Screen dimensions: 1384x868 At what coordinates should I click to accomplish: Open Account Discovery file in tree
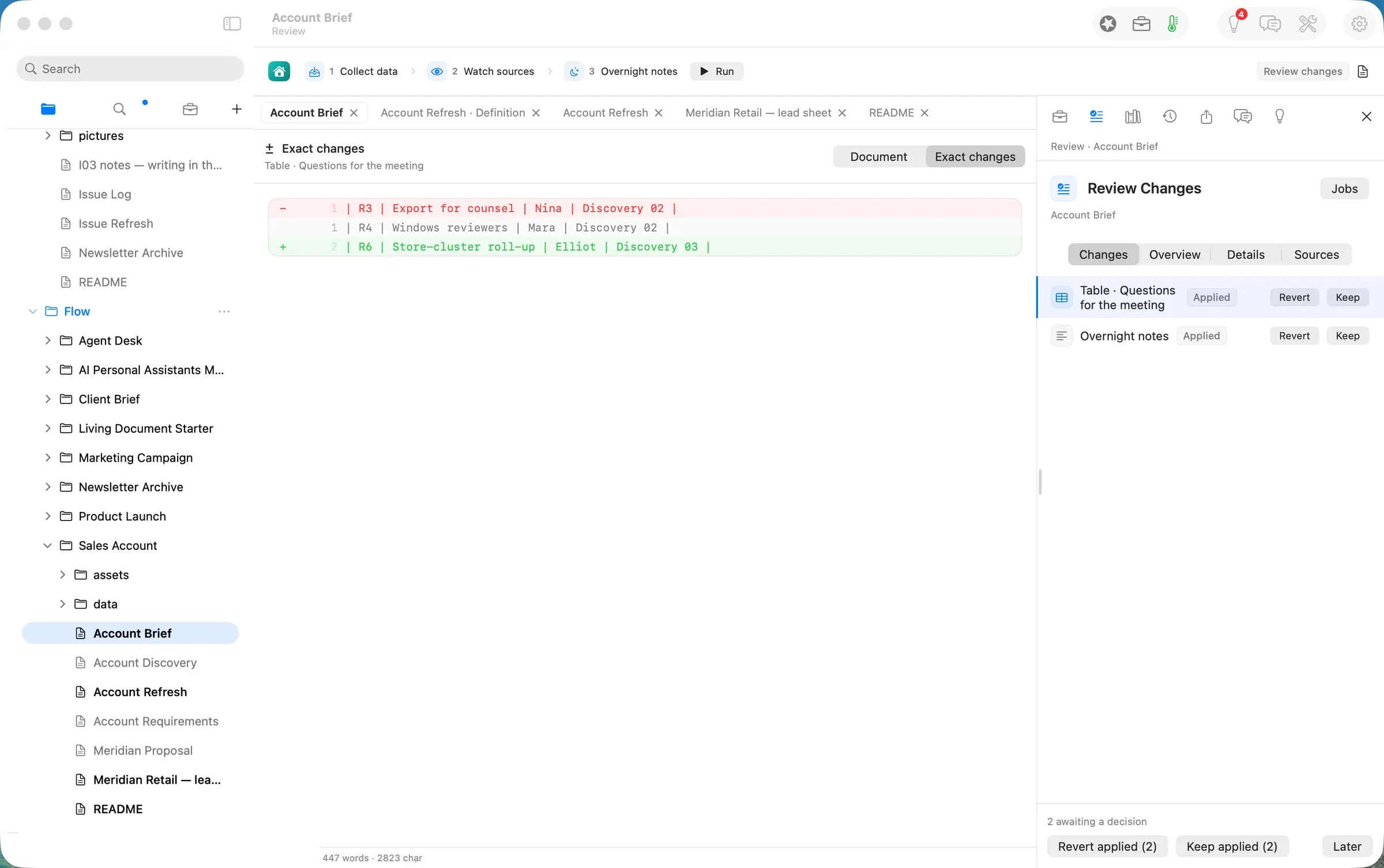point(145,663)
